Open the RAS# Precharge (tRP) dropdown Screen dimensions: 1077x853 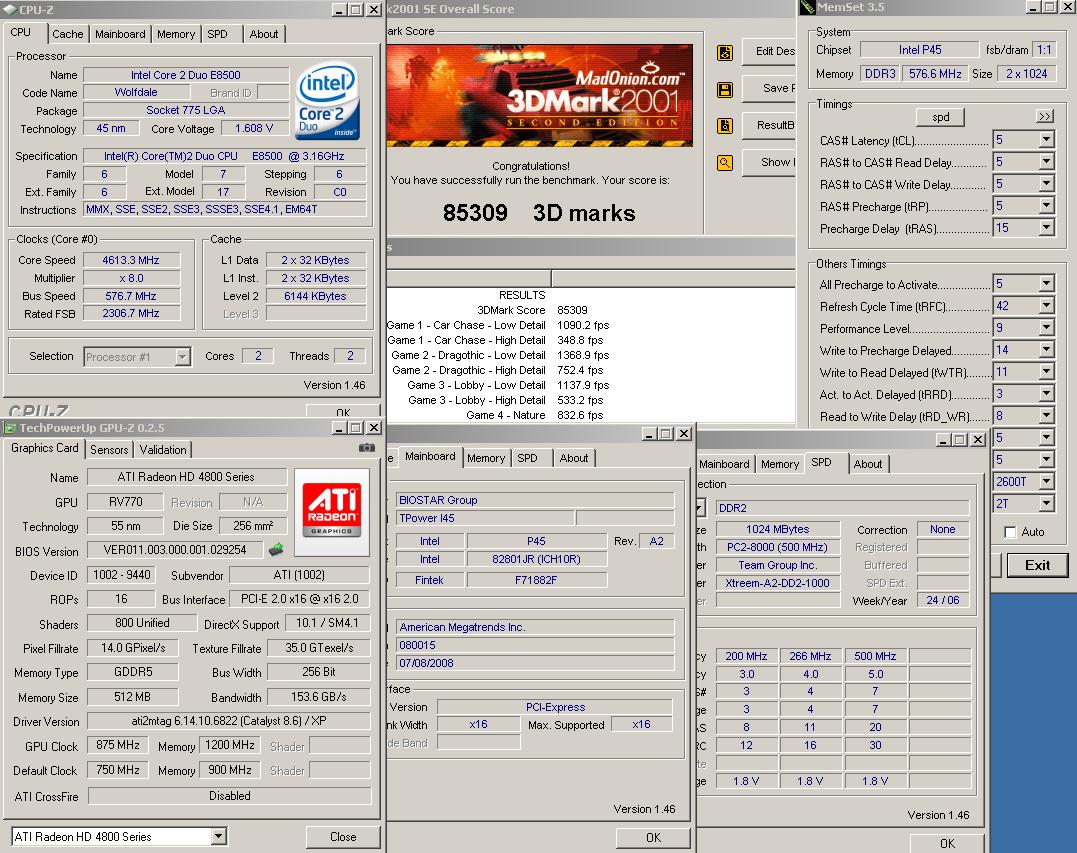click(1046, 206)
